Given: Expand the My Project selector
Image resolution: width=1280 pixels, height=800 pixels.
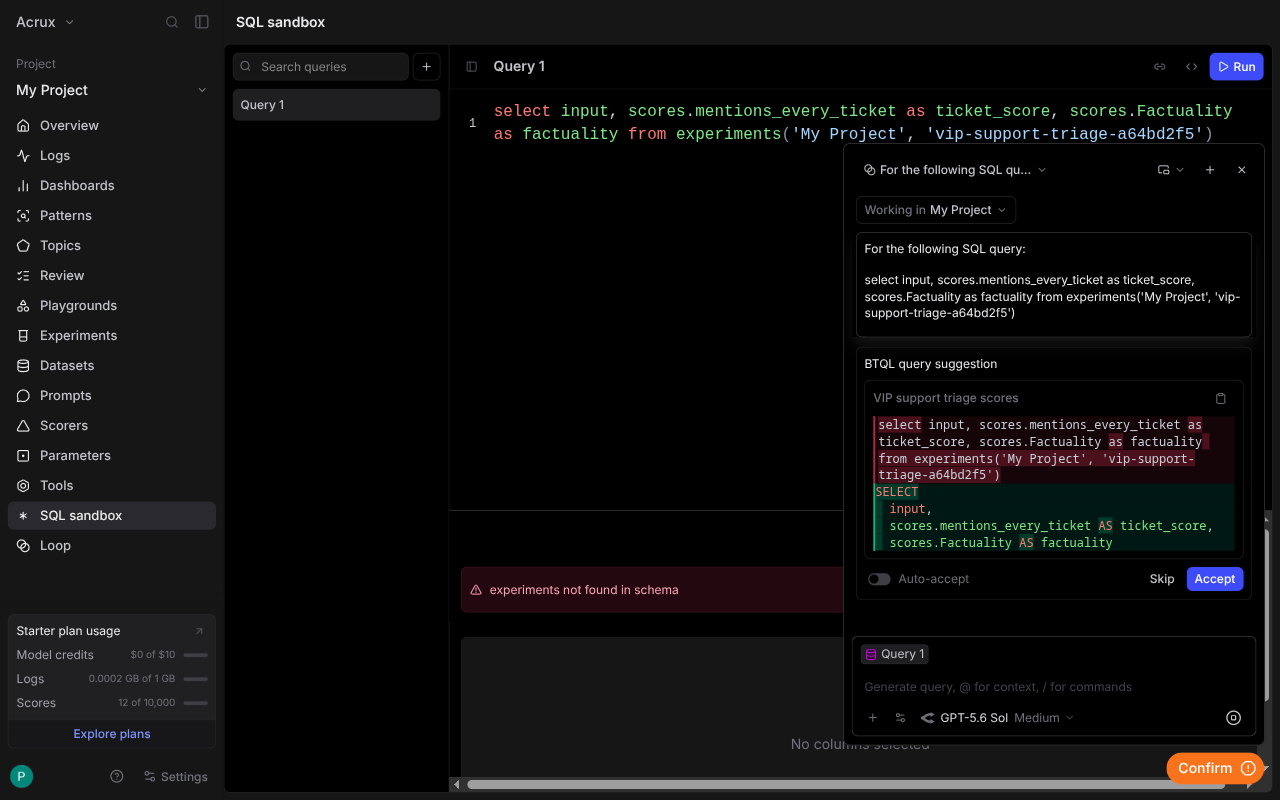Looking at the screenshot, I should (x=112, y=90).
